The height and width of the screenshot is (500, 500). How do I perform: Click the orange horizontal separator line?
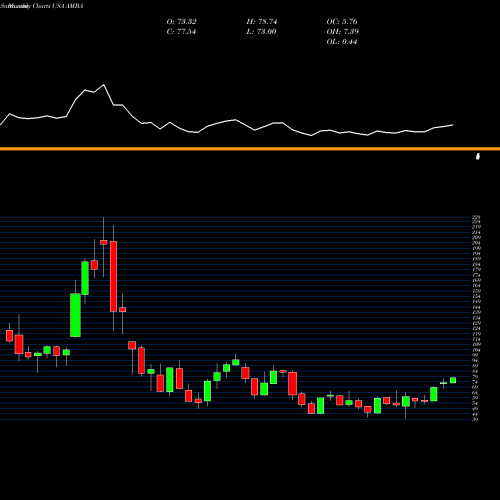(250, 149)
